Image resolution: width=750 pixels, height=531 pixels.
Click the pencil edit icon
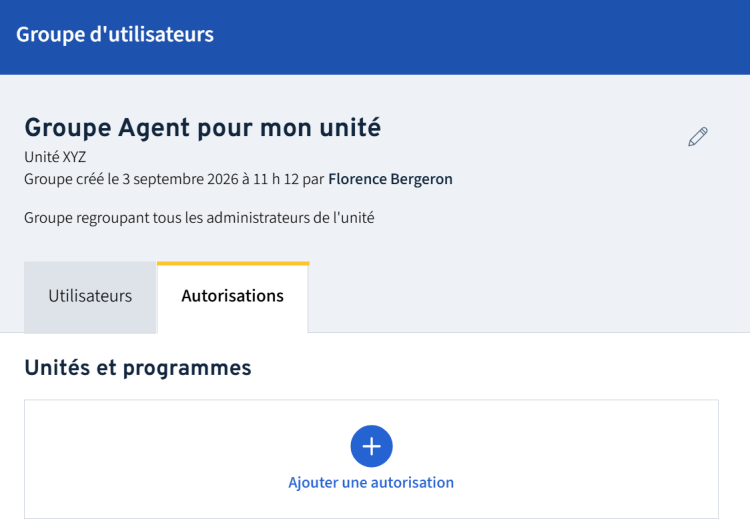[698, 137]
